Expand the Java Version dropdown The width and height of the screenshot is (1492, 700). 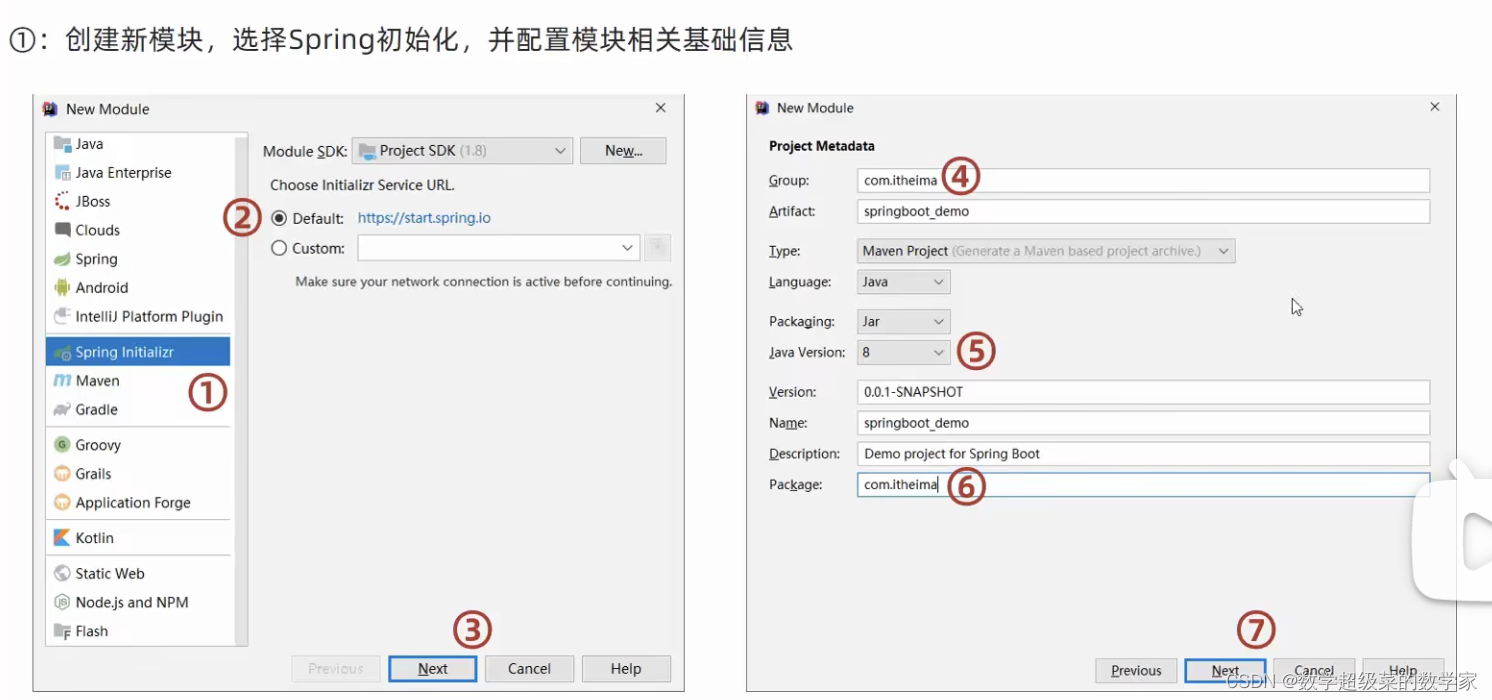tap(904, 352)
